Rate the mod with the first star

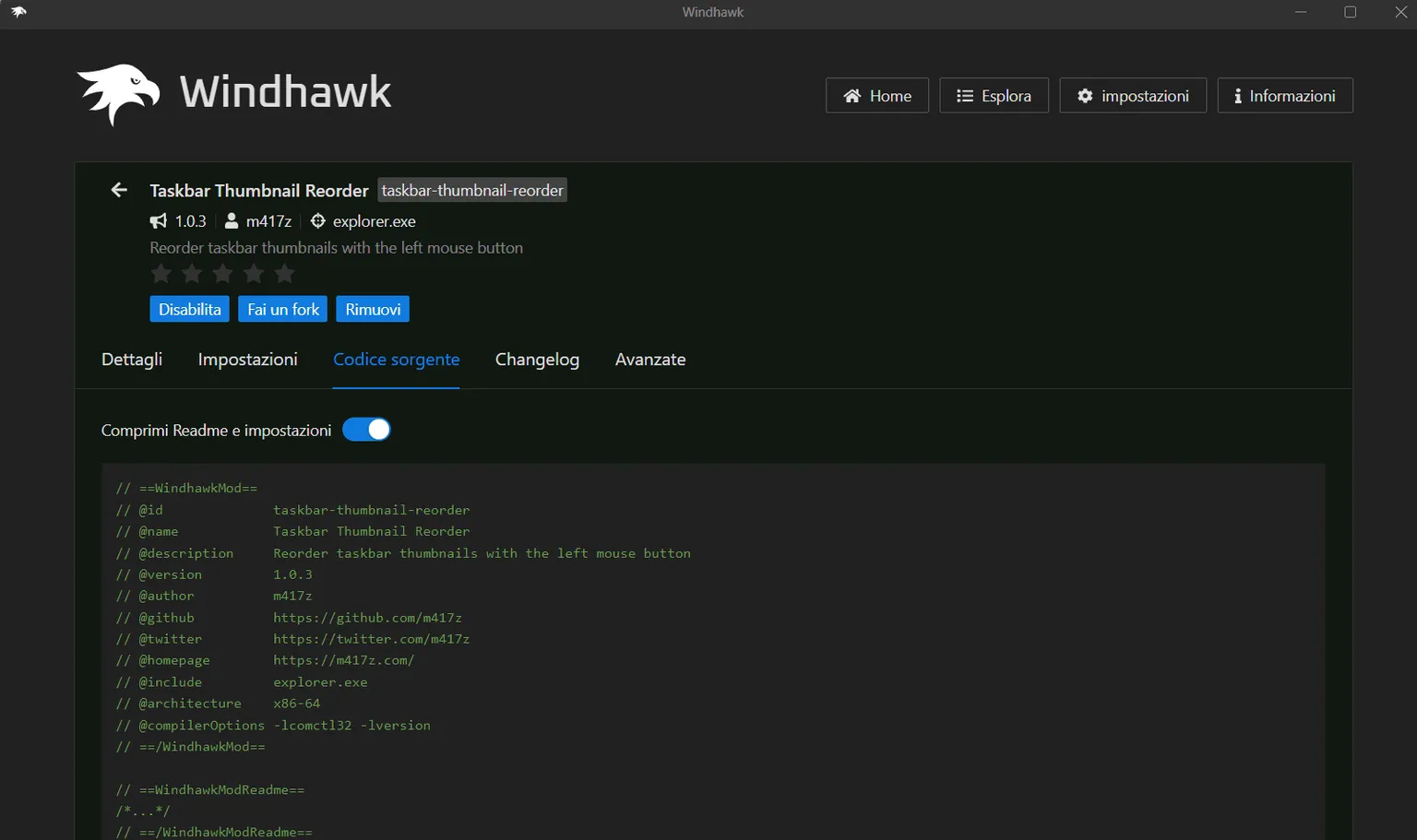pyautogui.click(x=161, y=273)
